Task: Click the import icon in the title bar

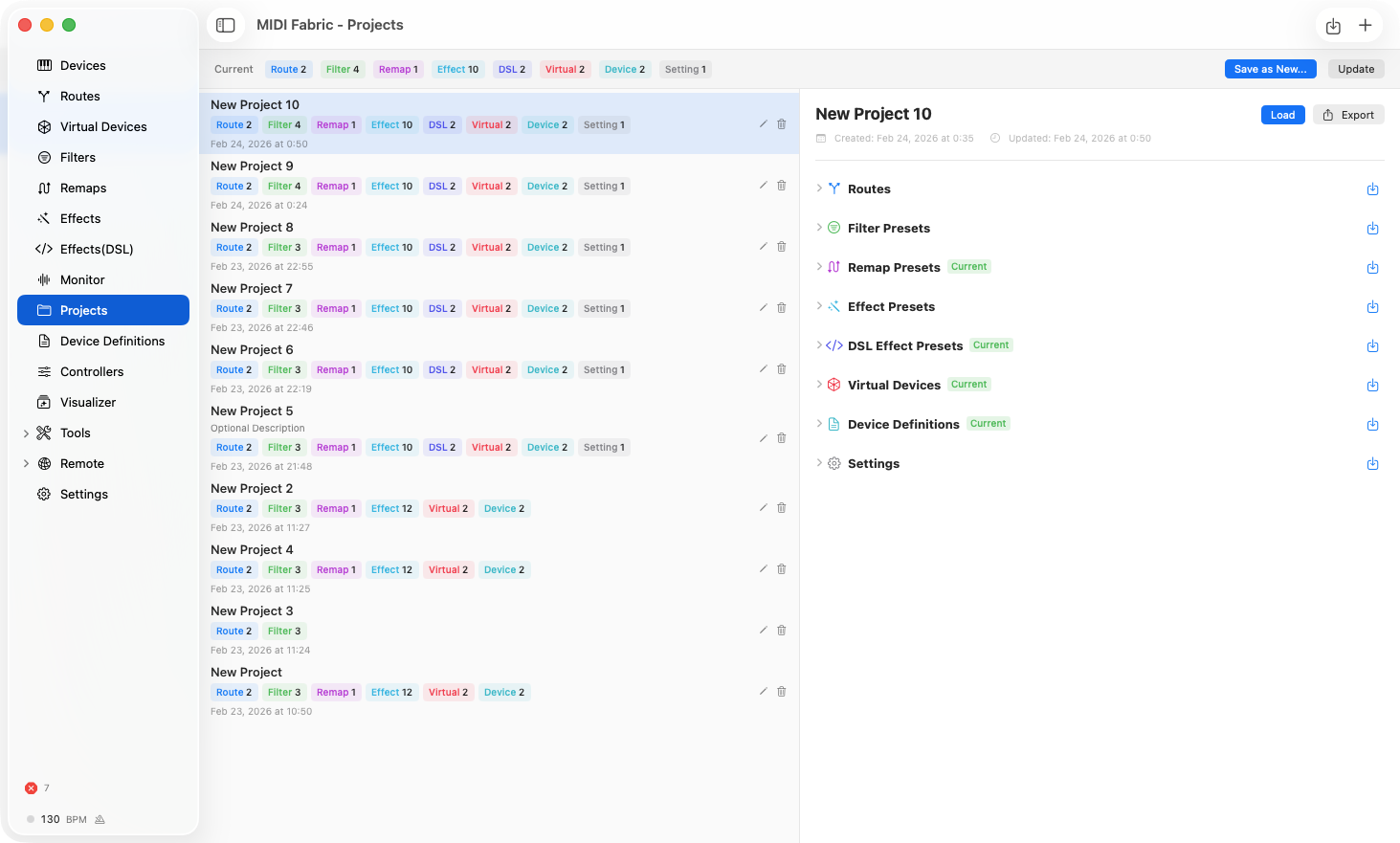Action: pyautogui.click(x=1333, y=26)
